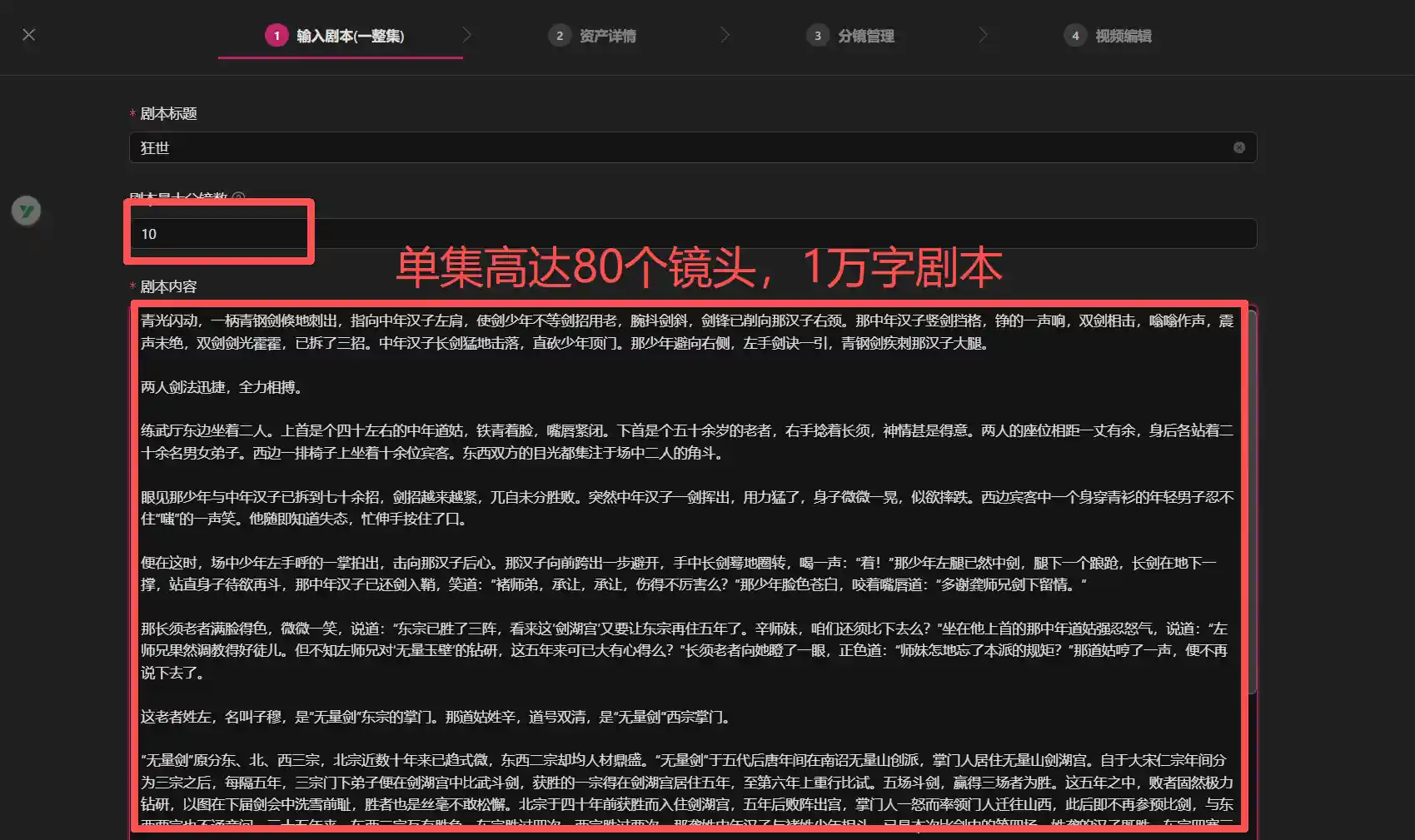
Task: Click the chevron arrow after 资产详情 step
Action: point(725,35)
